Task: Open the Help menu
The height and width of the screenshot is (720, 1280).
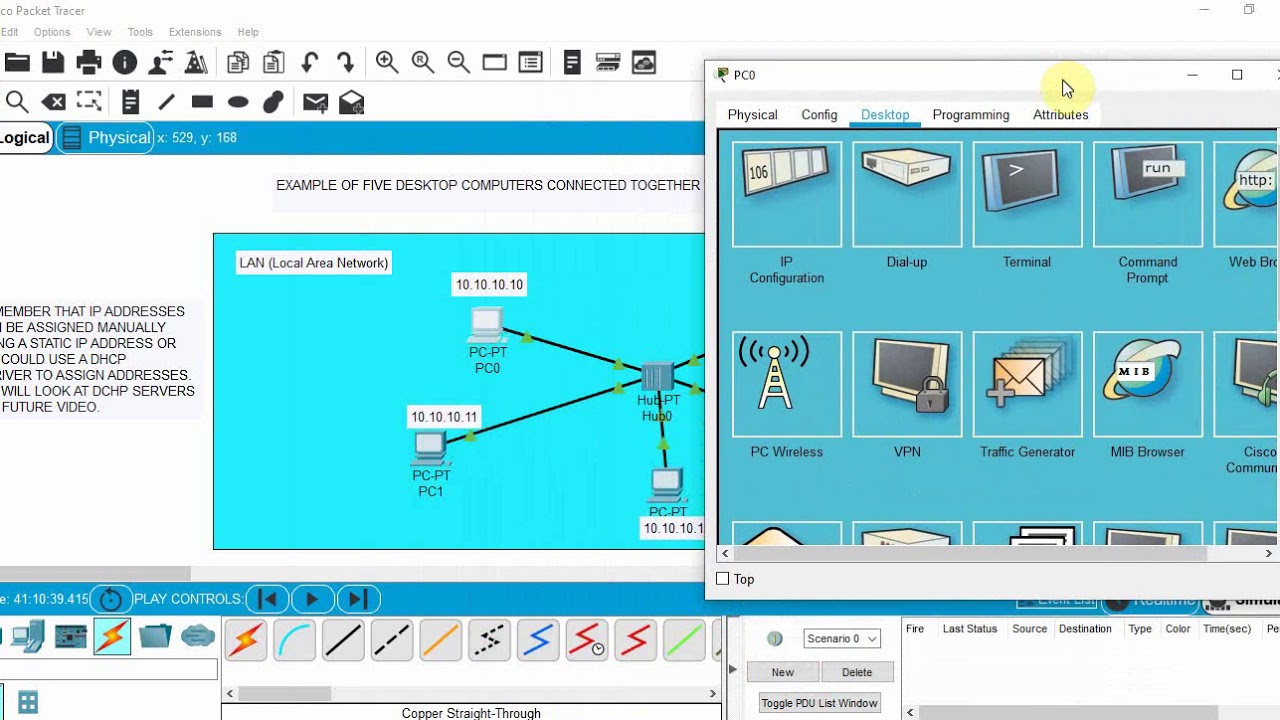Action: pyautogui.click(x=248, y=32)
